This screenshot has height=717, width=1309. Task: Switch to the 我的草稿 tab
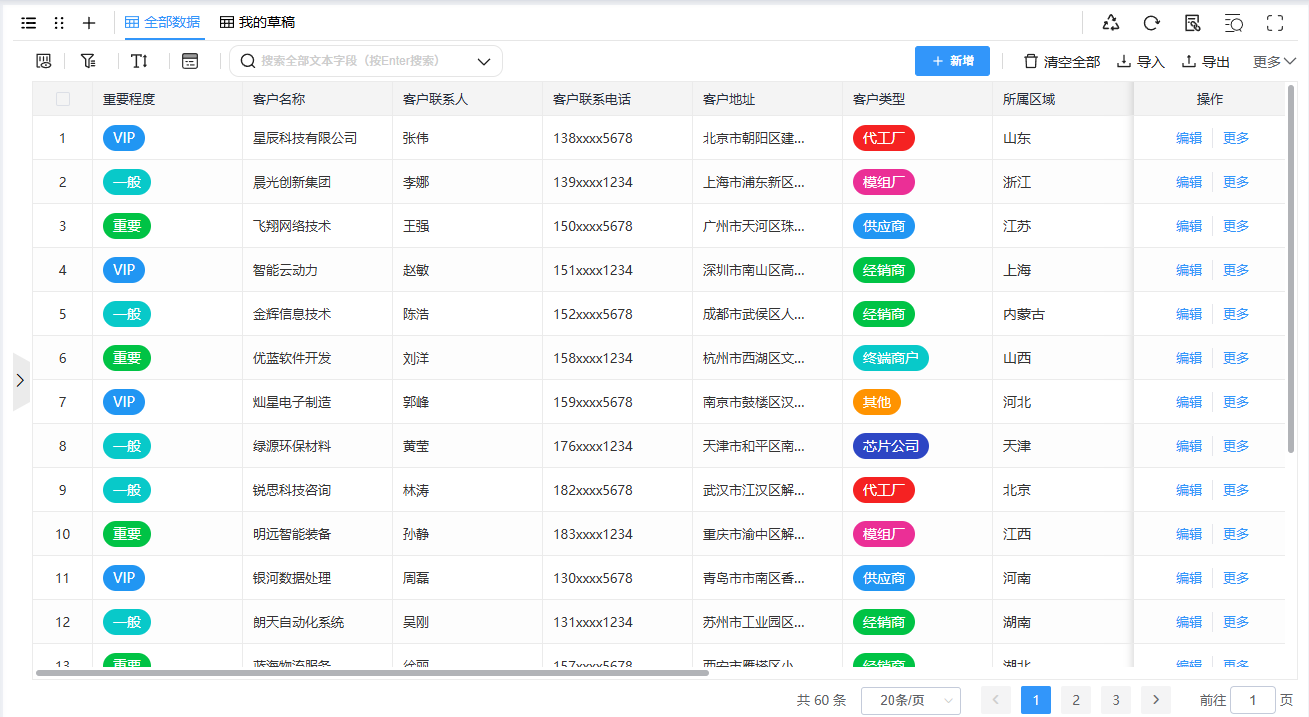pos(257,22)
